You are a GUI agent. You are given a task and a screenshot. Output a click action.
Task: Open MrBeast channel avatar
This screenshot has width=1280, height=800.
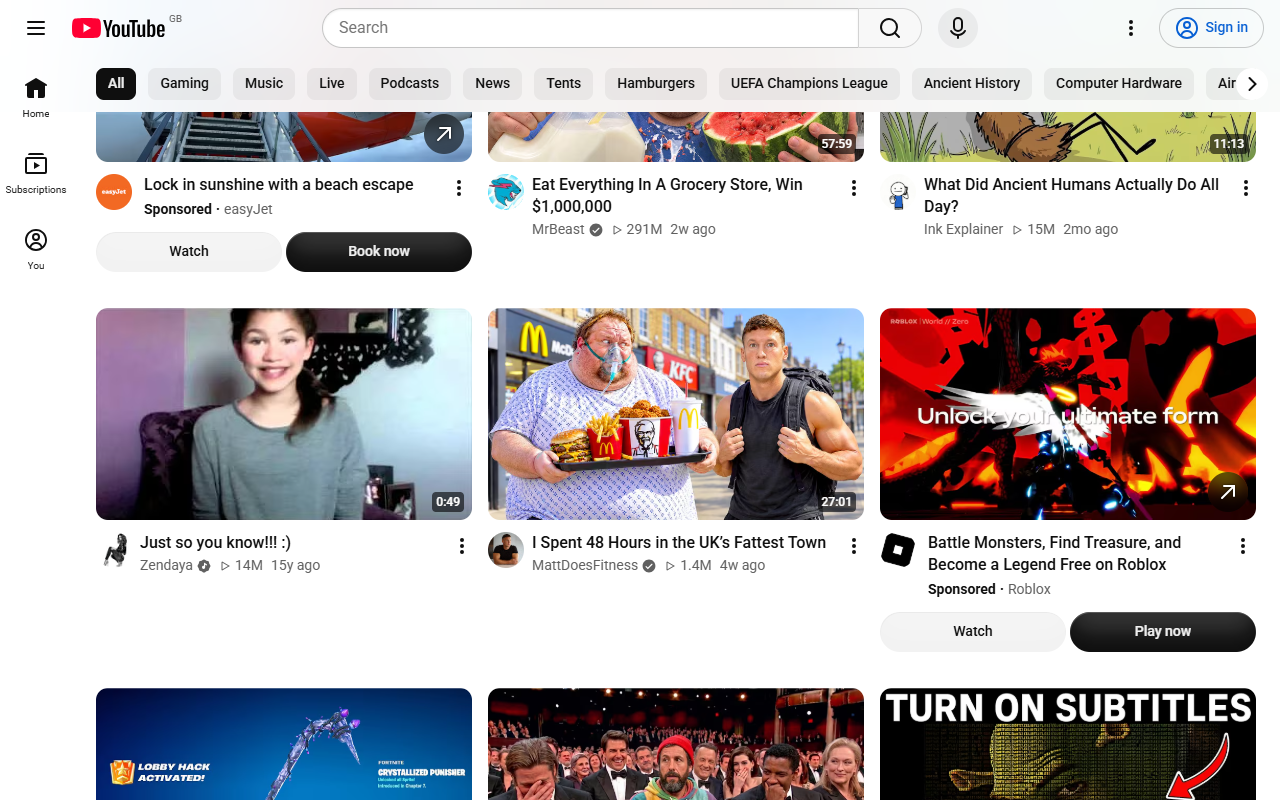506,192
